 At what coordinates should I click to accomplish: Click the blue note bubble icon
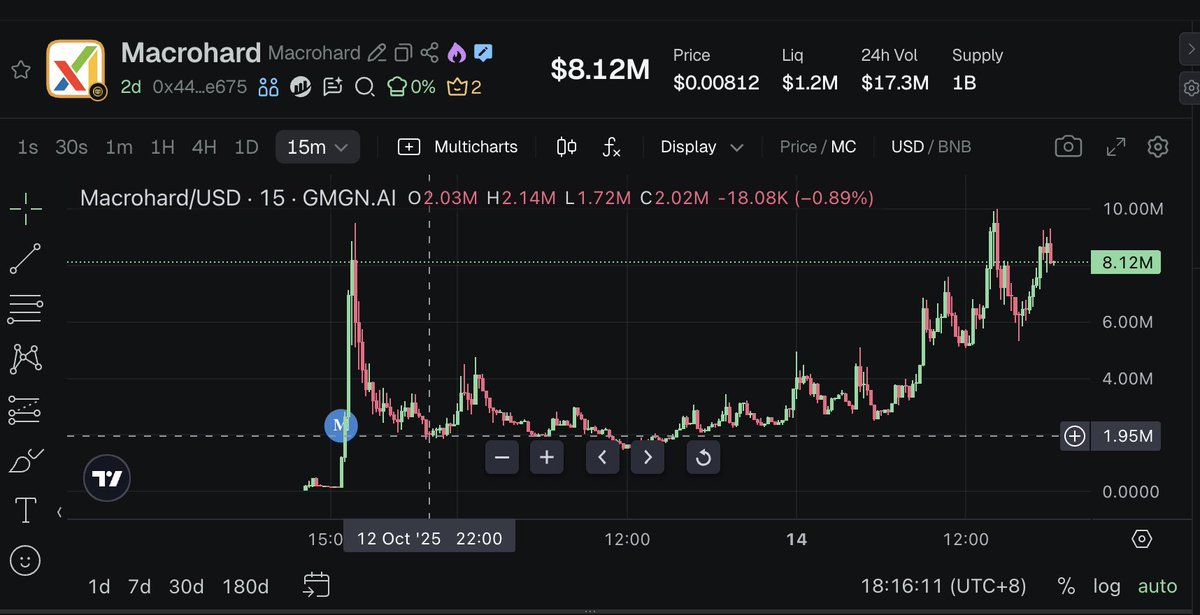tap(483, 53)
